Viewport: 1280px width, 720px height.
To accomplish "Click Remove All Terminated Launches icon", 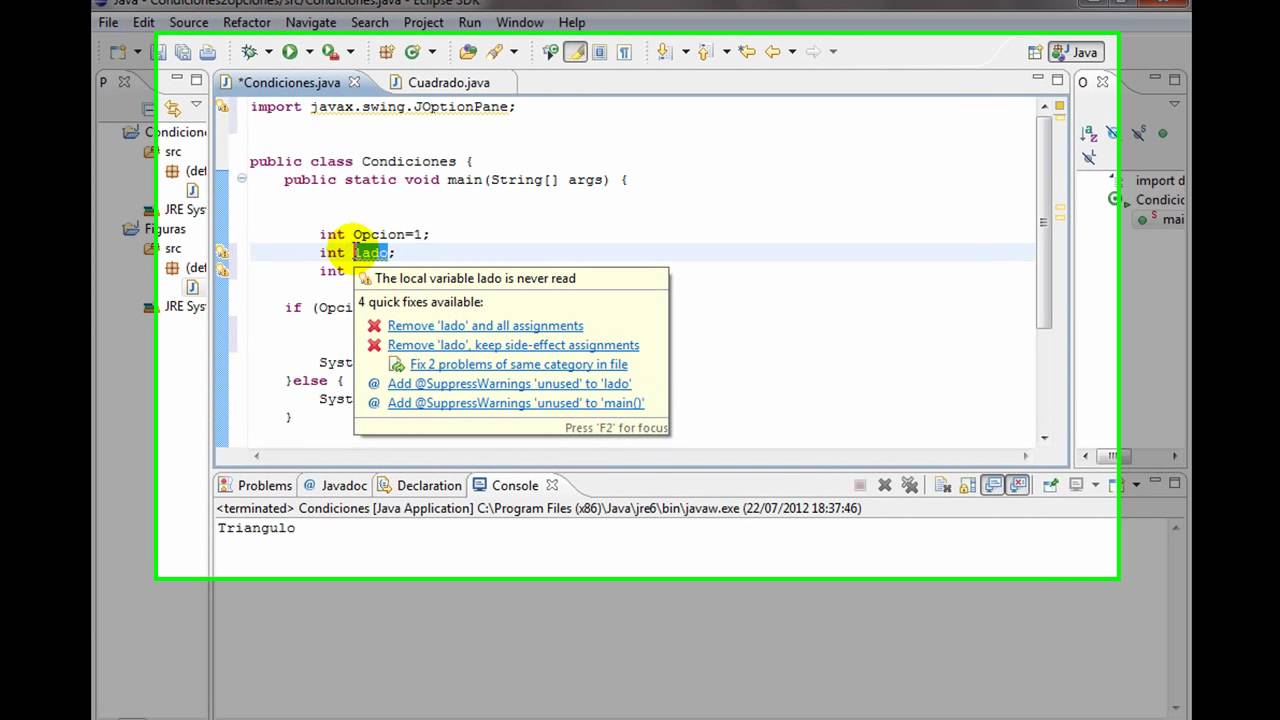I will (910, 485).
